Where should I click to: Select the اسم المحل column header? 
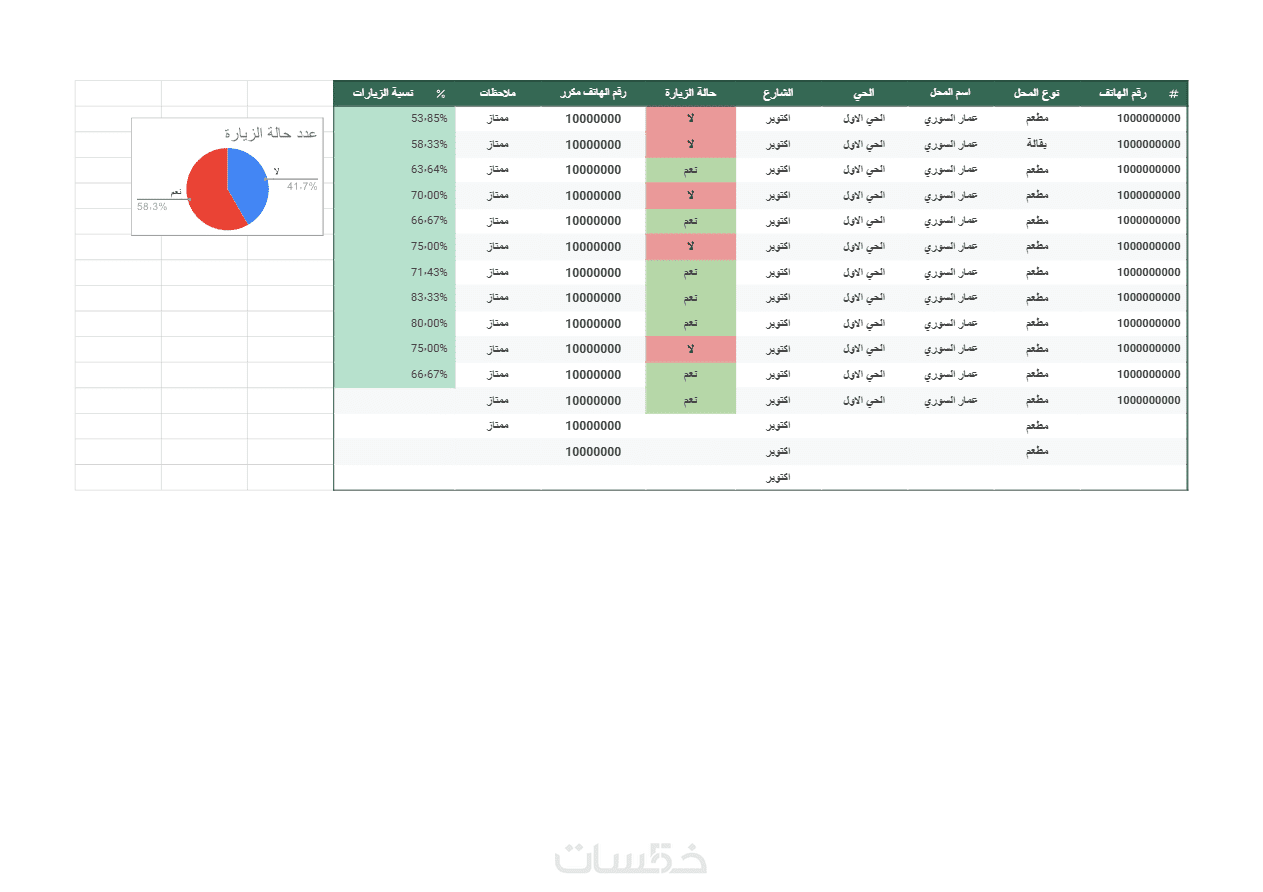pyautogui.click(x=950, y=93)
